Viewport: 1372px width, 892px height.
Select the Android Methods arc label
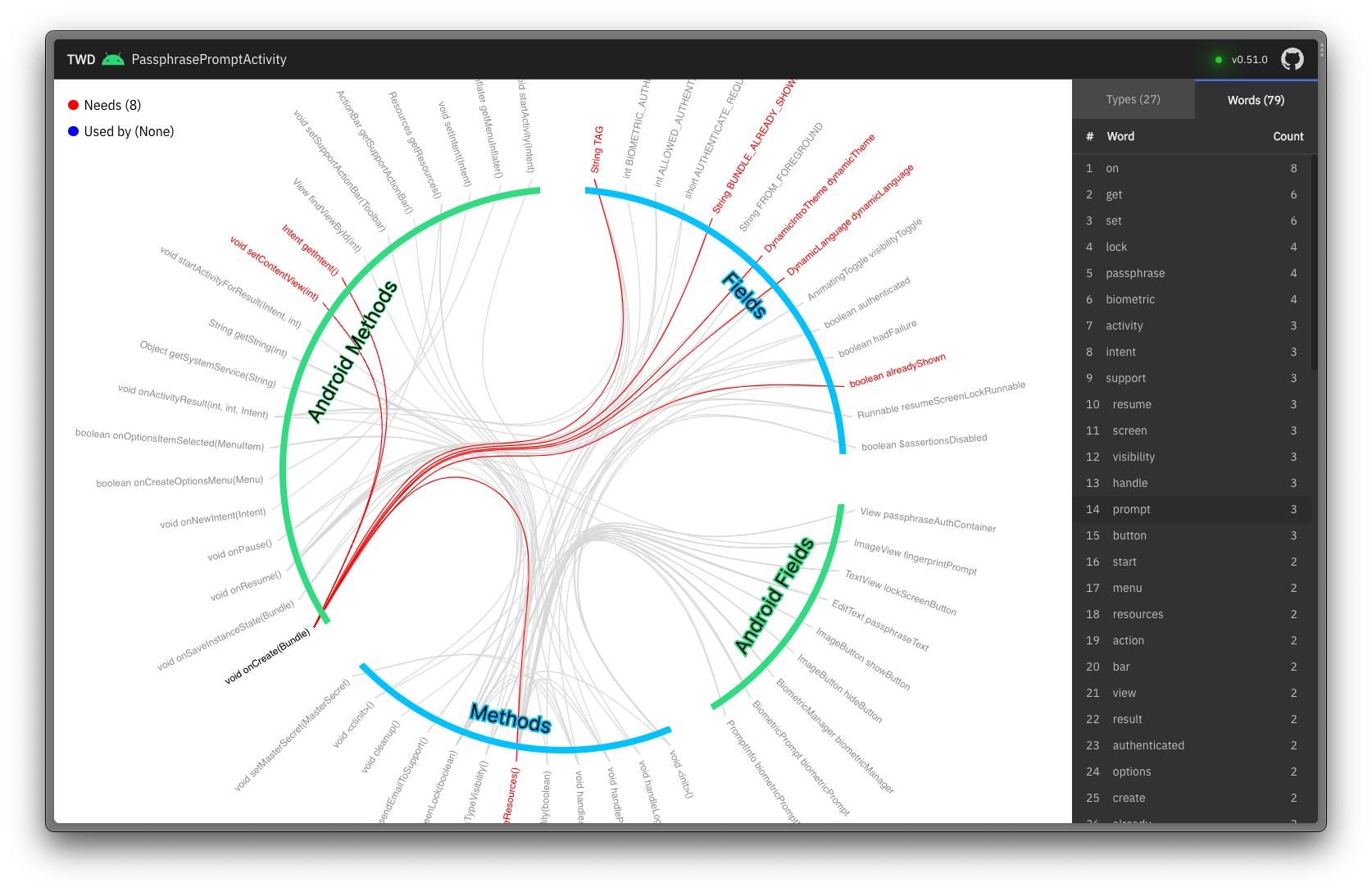[x=355, y=351]
